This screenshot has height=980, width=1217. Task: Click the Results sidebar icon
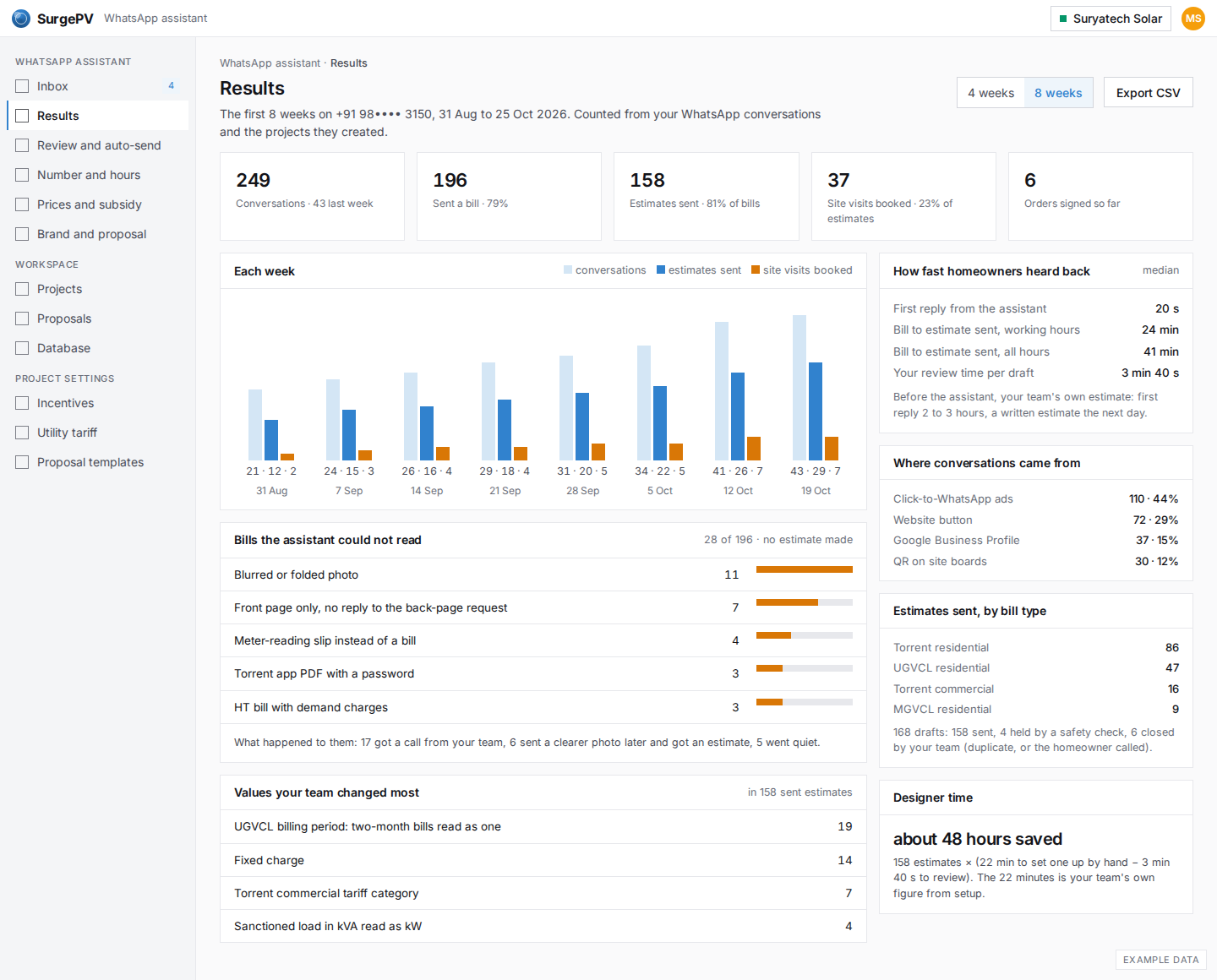tap(22, 116)
